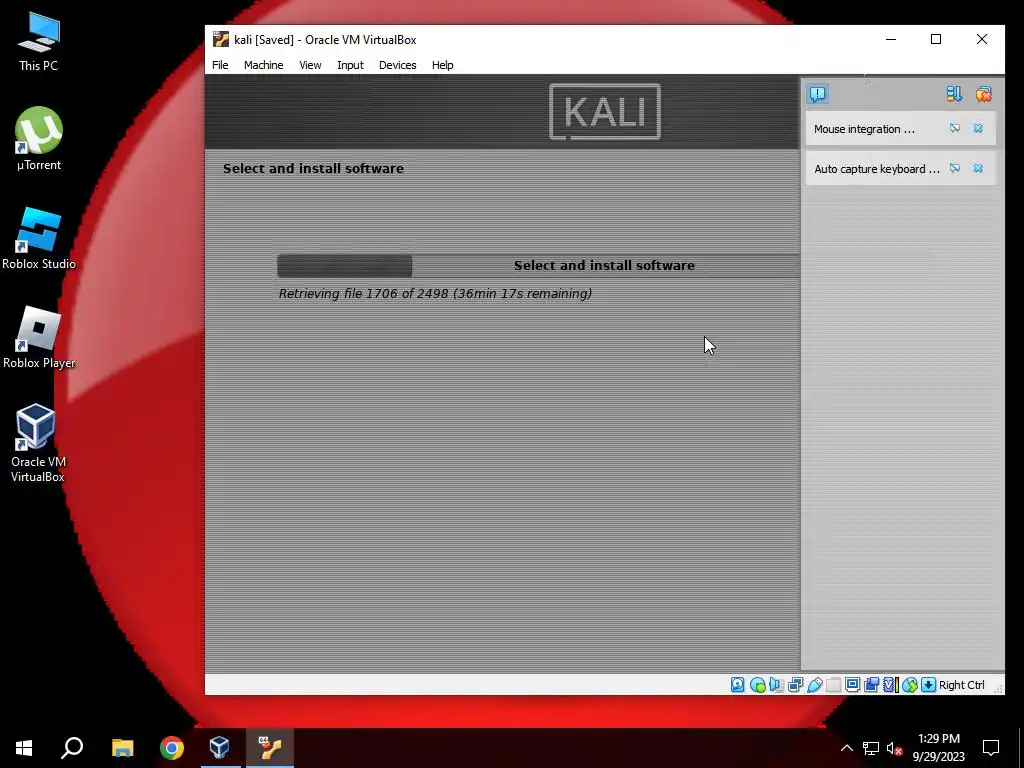Click the CPU virtualization status icon
Screen dimensions: 1024x768
pos(889,684)
